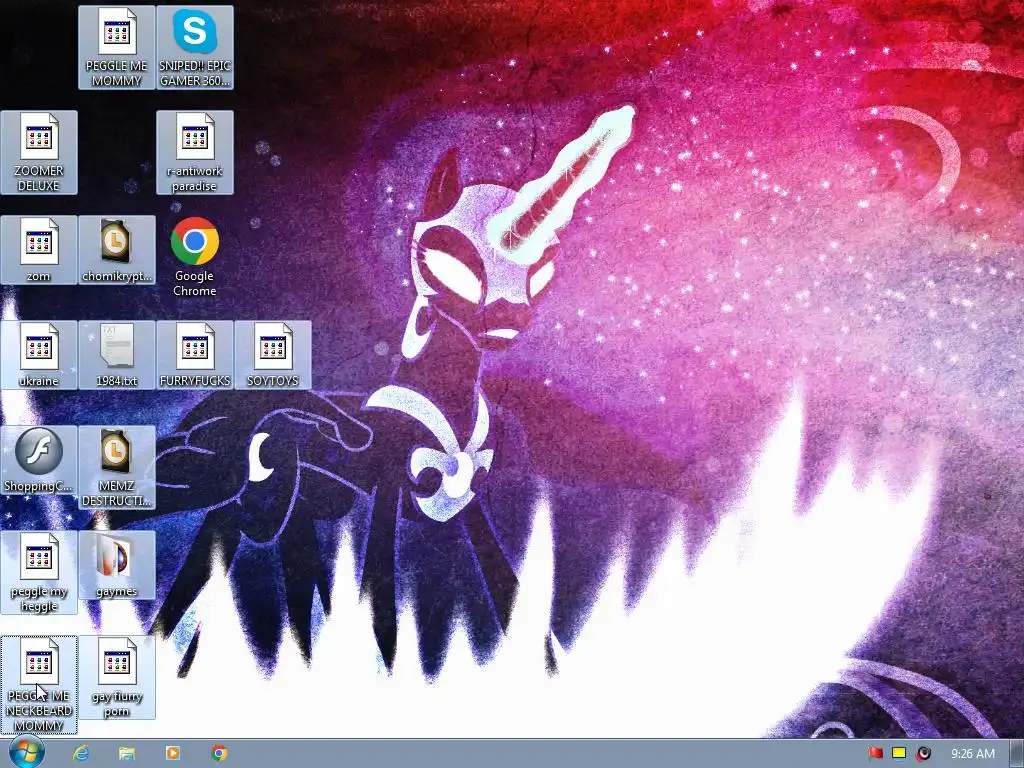Select the PEGGLE ME NECKBEARD MOMMY icon
Viewport: 1024px width, 768px height.
coord(39,685)
